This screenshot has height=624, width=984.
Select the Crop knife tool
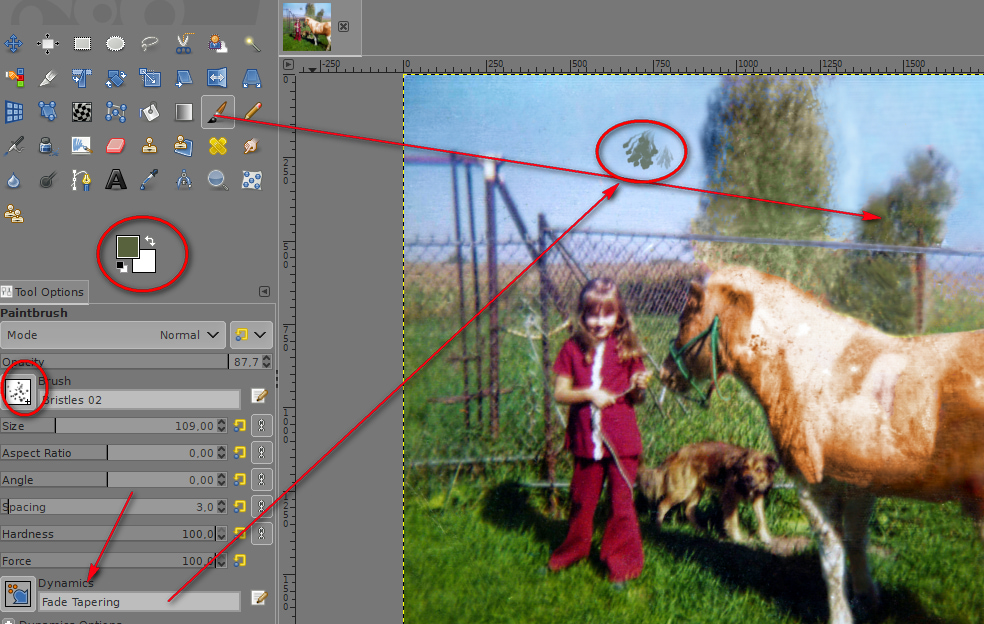48,78
